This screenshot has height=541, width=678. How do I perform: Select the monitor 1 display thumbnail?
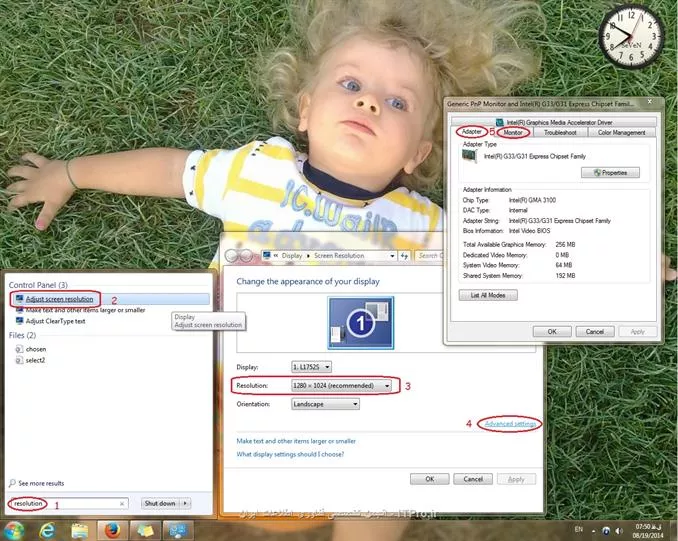pos(361,323)
